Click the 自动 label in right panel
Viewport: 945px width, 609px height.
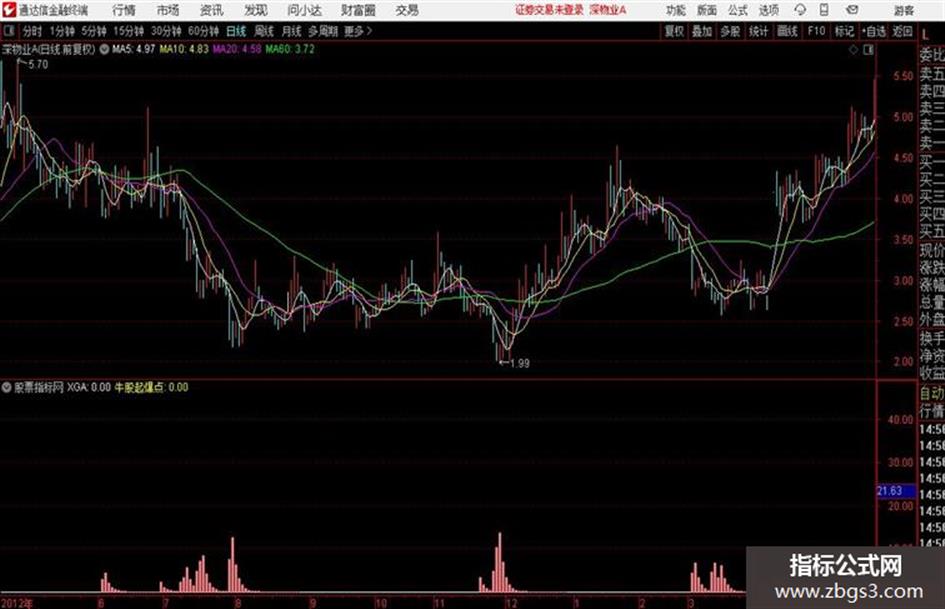[x=932, y=393]
